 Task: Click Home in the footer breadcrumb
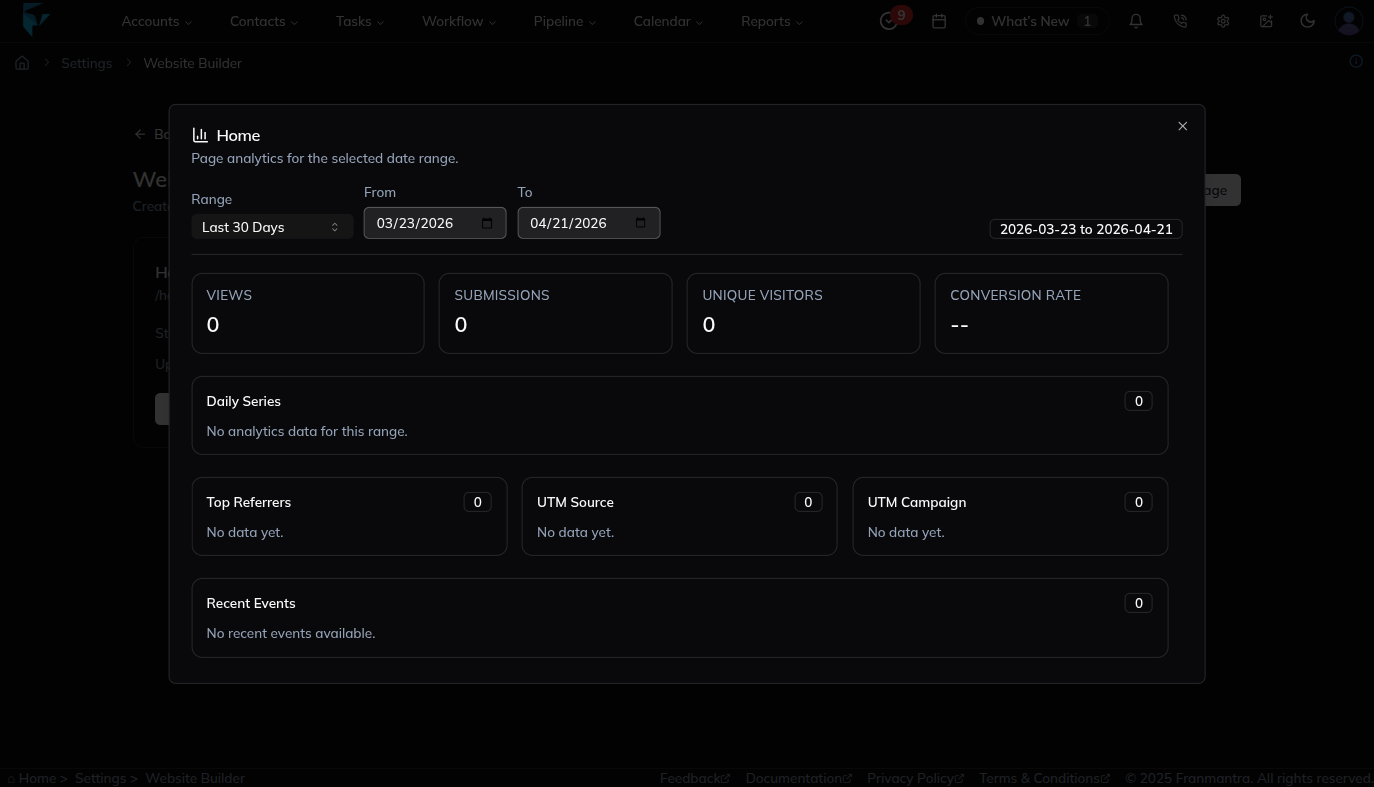point(37,778)
